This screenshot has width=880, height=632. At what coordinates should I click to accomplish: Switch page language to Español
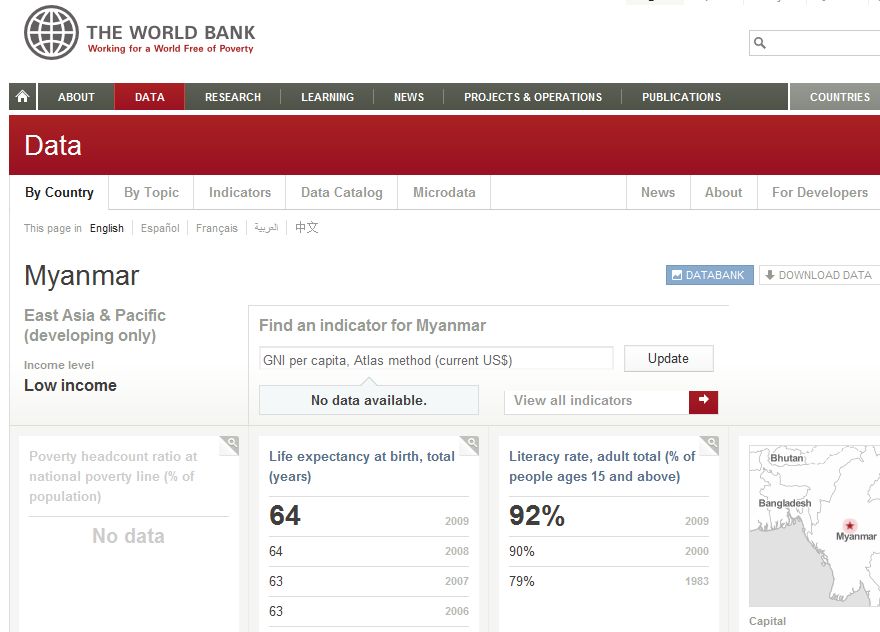(160, 228)
